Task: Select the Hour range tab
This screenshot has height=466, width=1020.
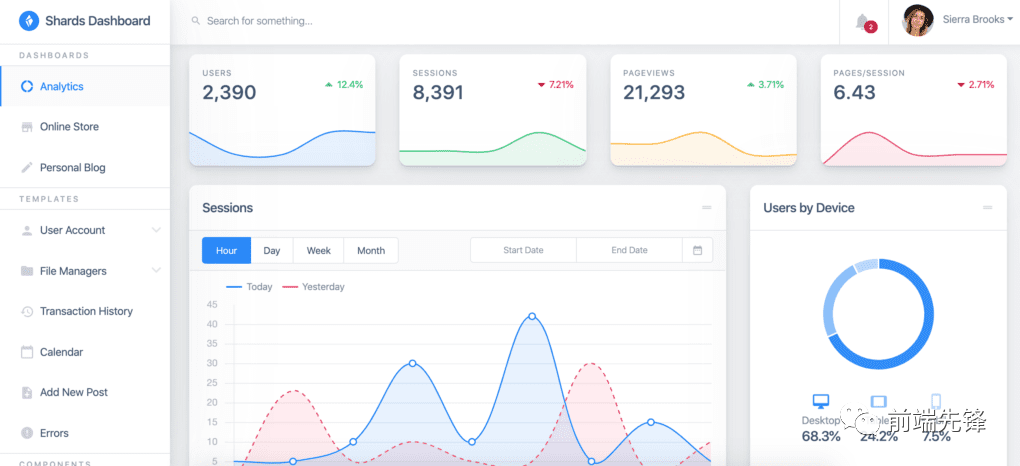Action: point(226,250)
